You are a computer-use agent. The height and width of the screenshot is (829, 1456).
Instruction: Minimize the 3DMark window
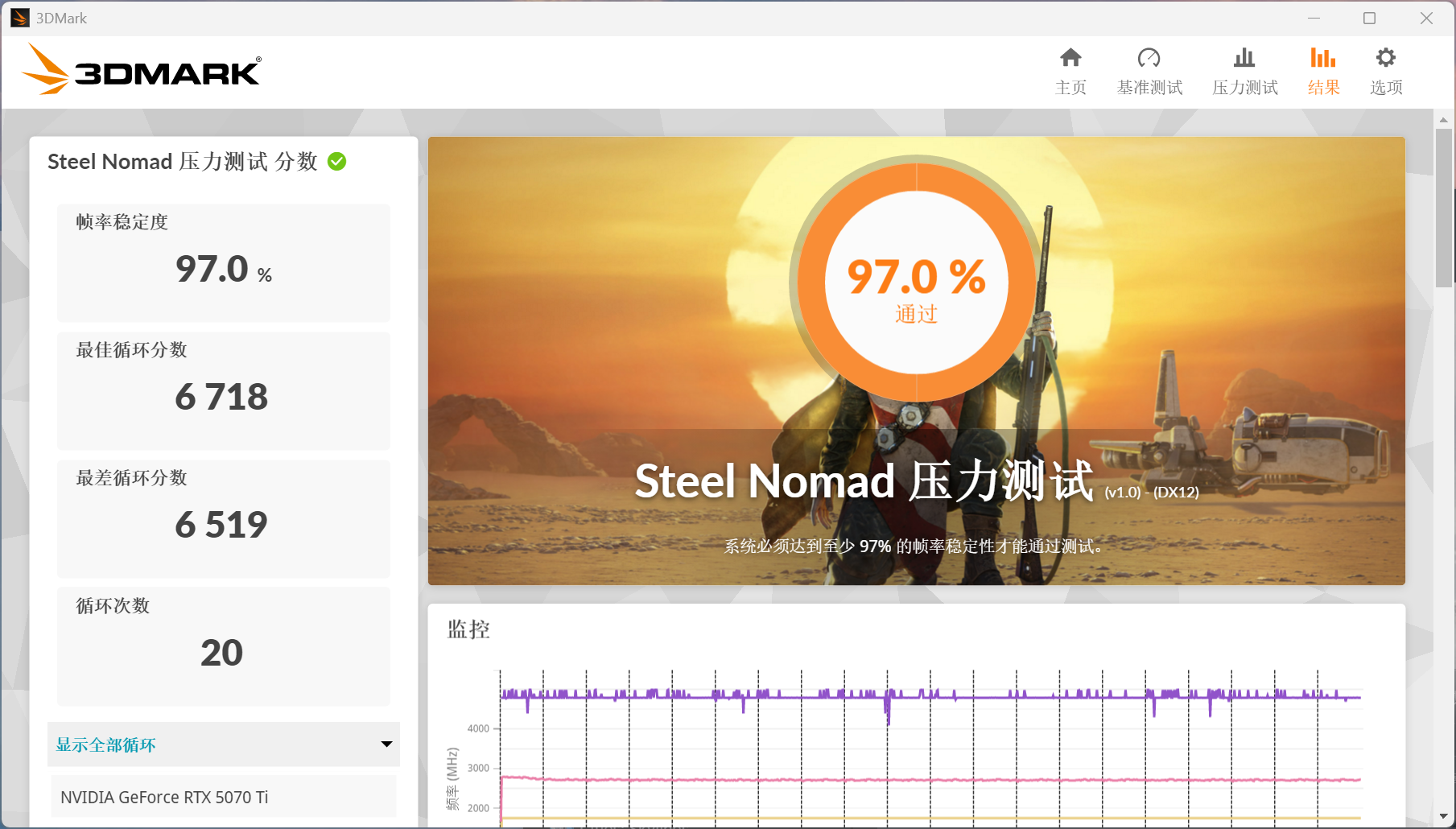pos(1314,18)
